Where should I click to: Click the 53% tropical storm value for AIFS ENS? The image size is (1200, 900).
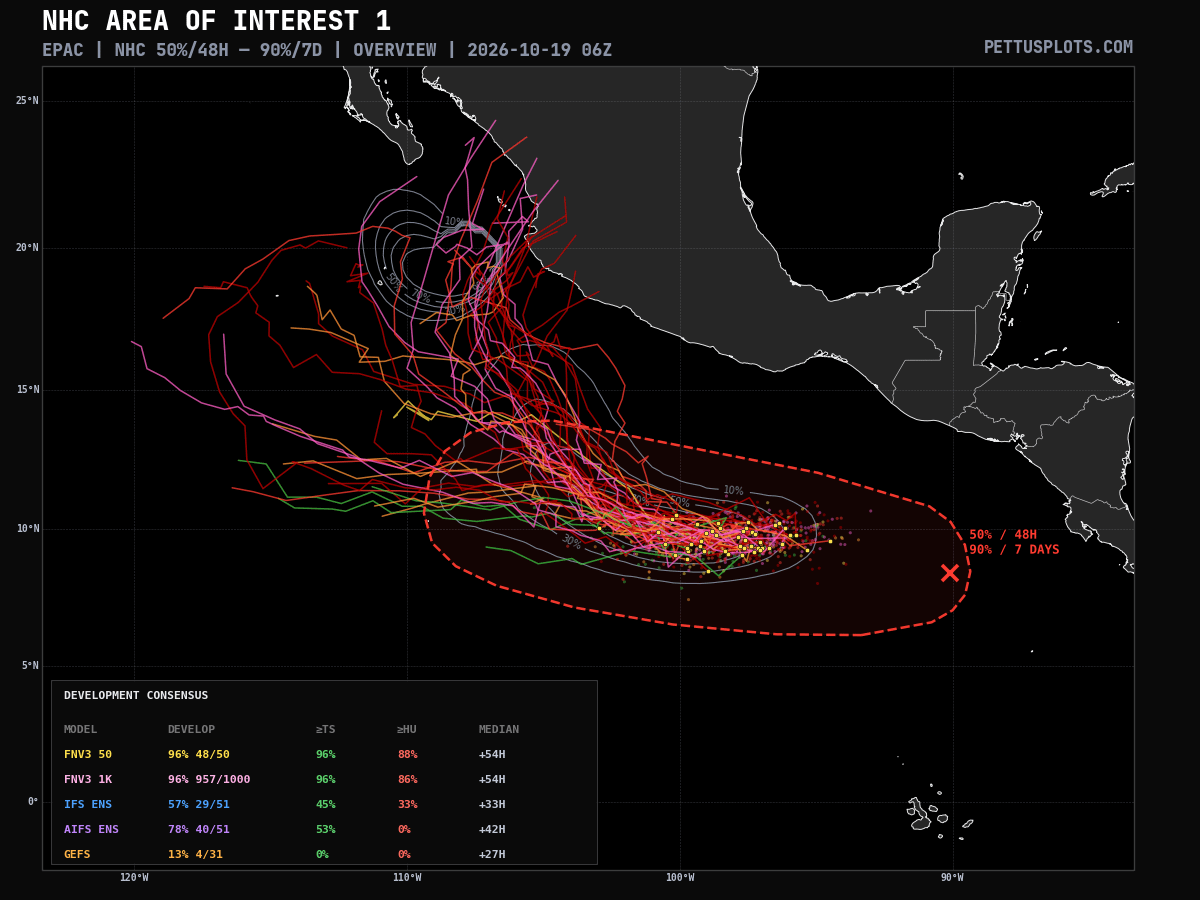tap(326, 830)
